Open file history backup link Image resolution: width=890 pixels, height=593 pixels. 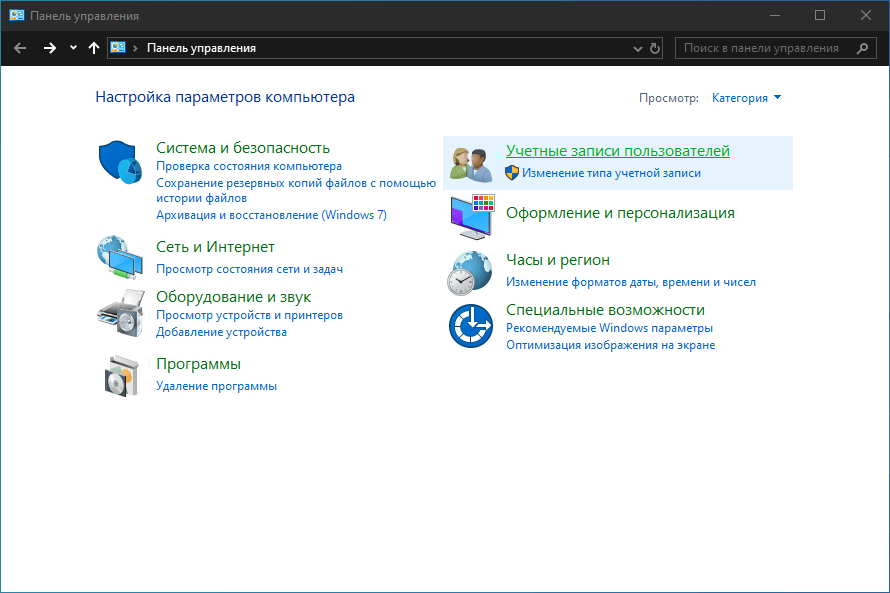click(x=296, y=191)
